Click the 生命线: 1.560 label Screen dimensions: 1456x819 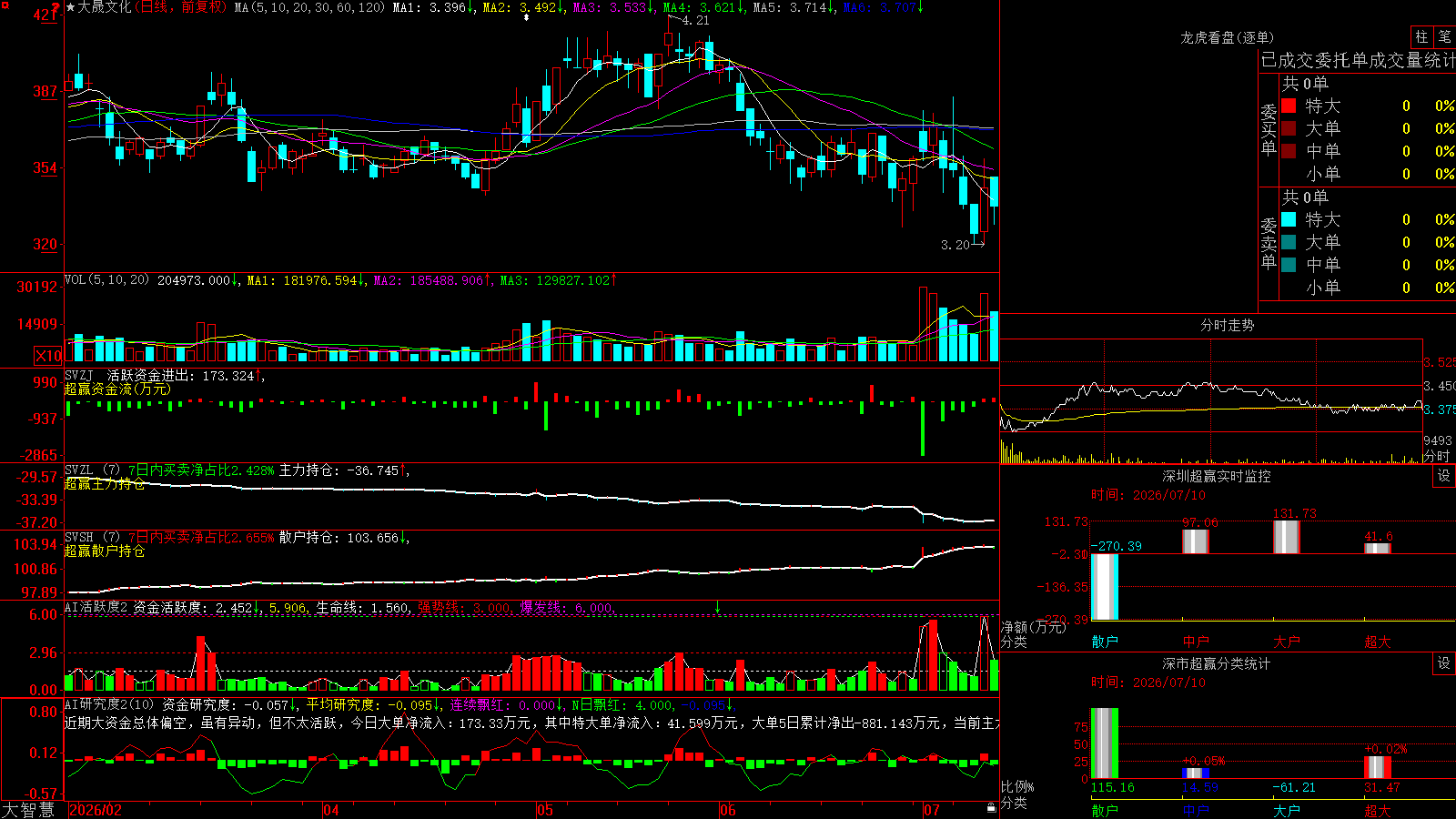pyautogui.click(x=362, y=608)
